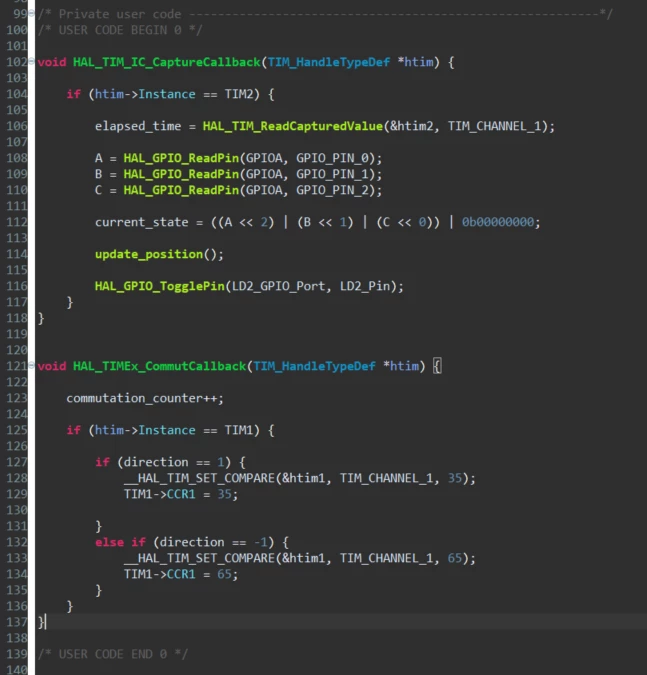Viewport: 647px width, 675px height.
Task: Click the TIM1 identifier on line 125
Action: (239, 430)
